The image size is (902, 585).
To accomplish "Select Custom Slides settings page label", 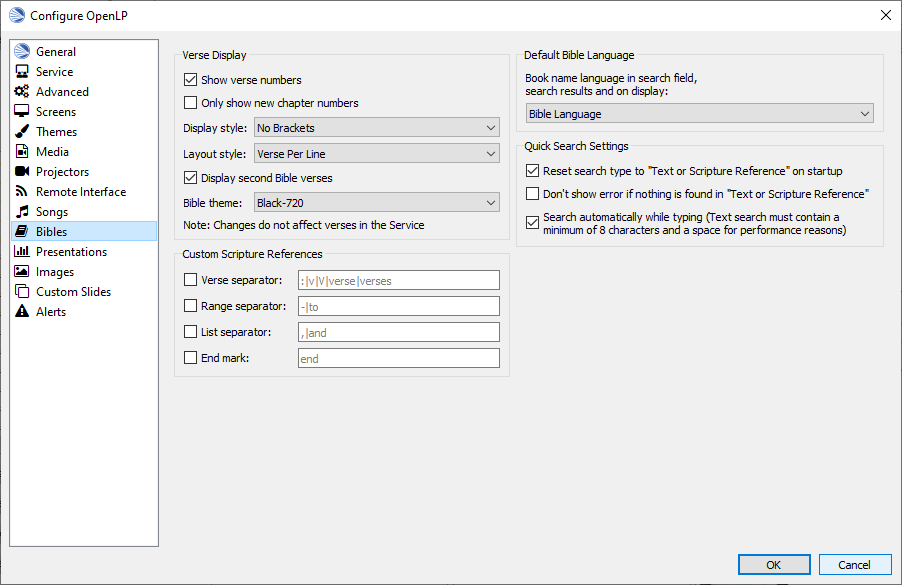I will tap(74, 292).
